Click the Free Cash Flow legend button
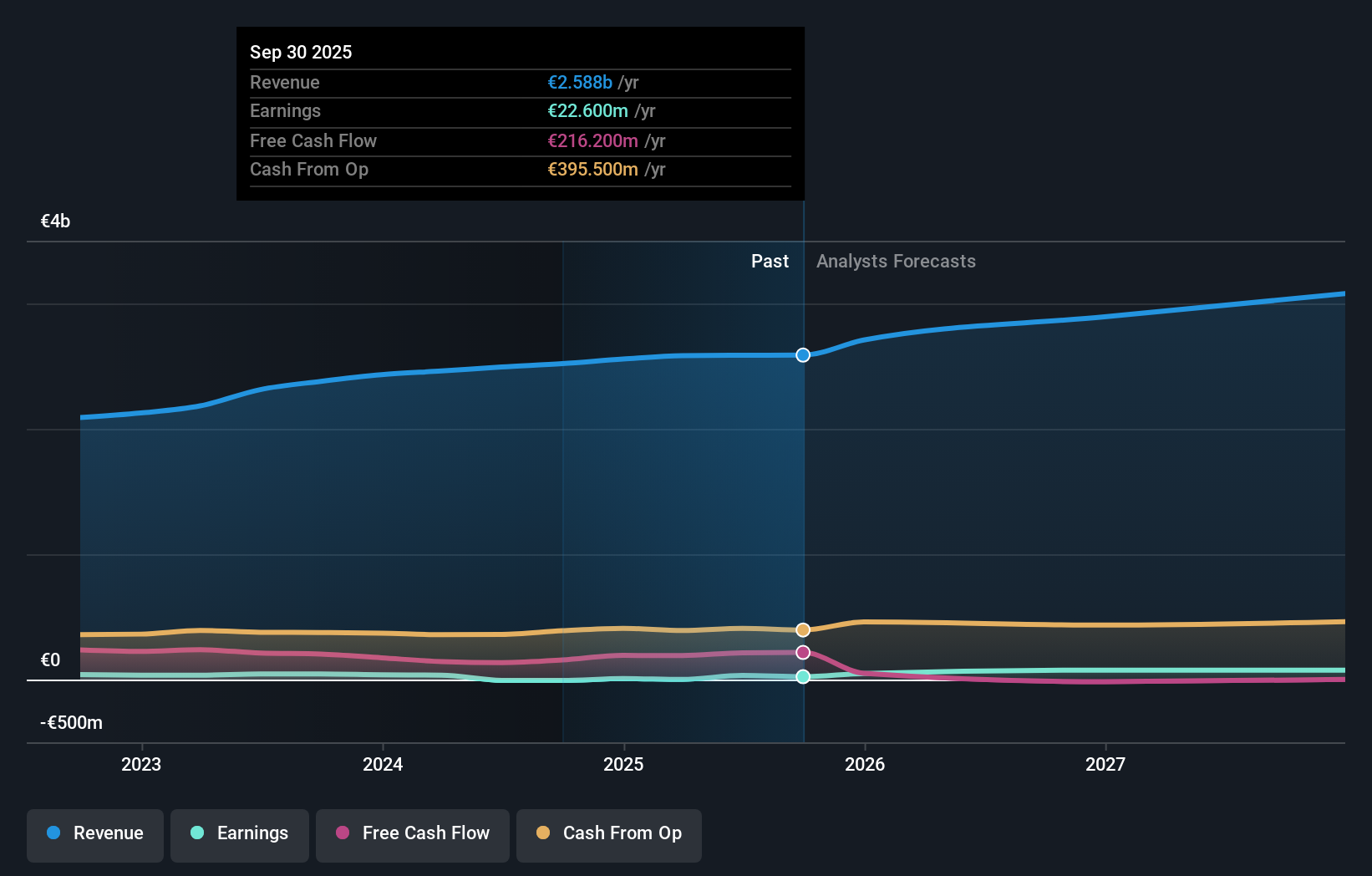Screen dimensions: 1372x876 pos(413,834)
